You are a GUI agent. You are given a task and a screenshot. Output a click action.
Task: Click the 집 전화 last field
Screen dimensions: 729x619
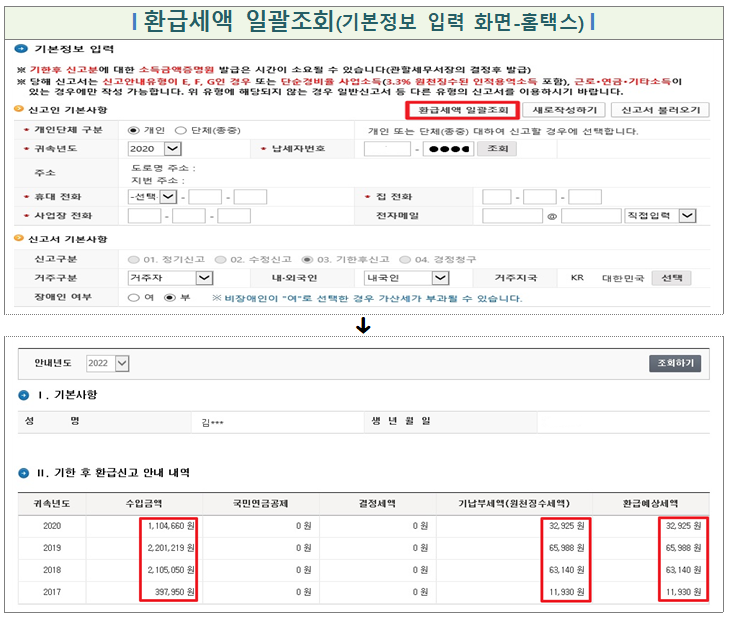pyautogui.click(x=585, y=197)
